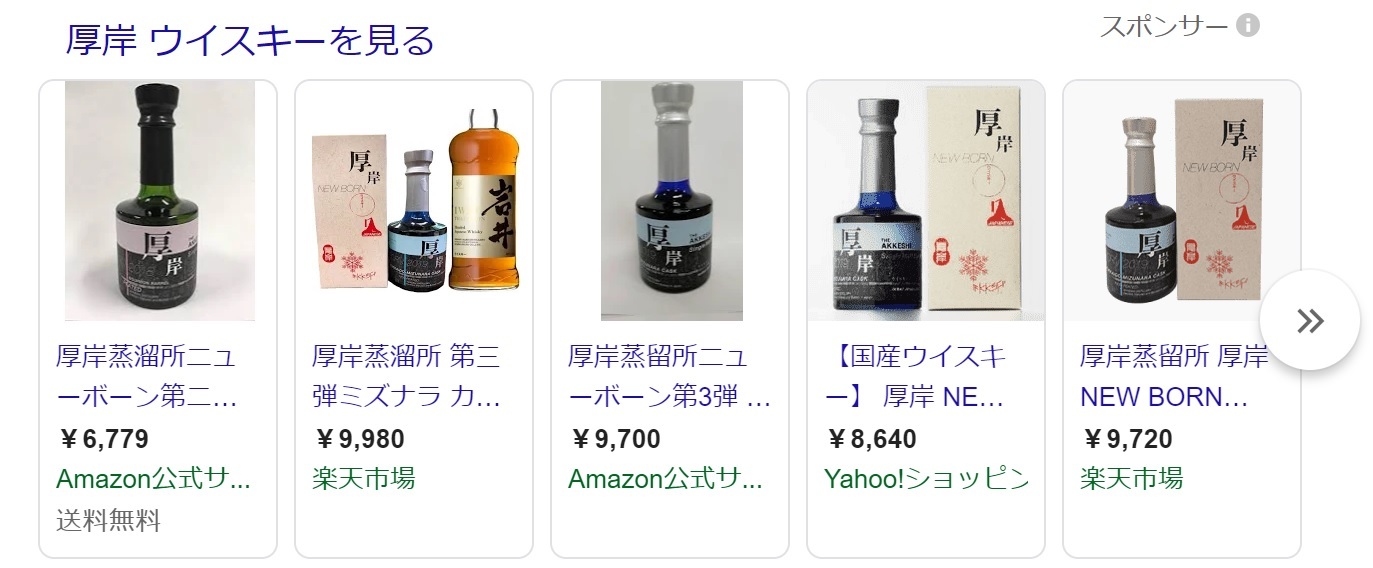Open 【国産ウイスキー】厚岸 NE... product title
1373x568 pixels.
point(916,376)
